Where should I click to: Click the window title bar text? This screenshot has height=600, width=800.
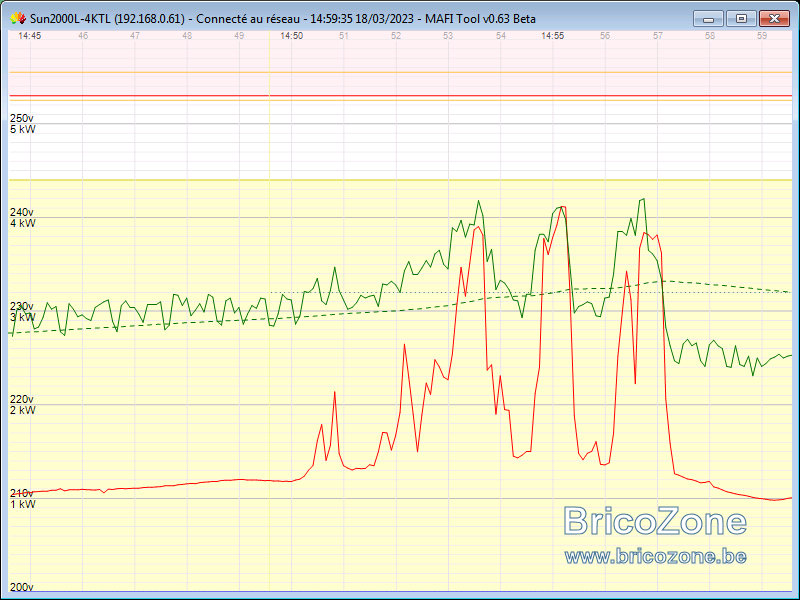[283, 19]
